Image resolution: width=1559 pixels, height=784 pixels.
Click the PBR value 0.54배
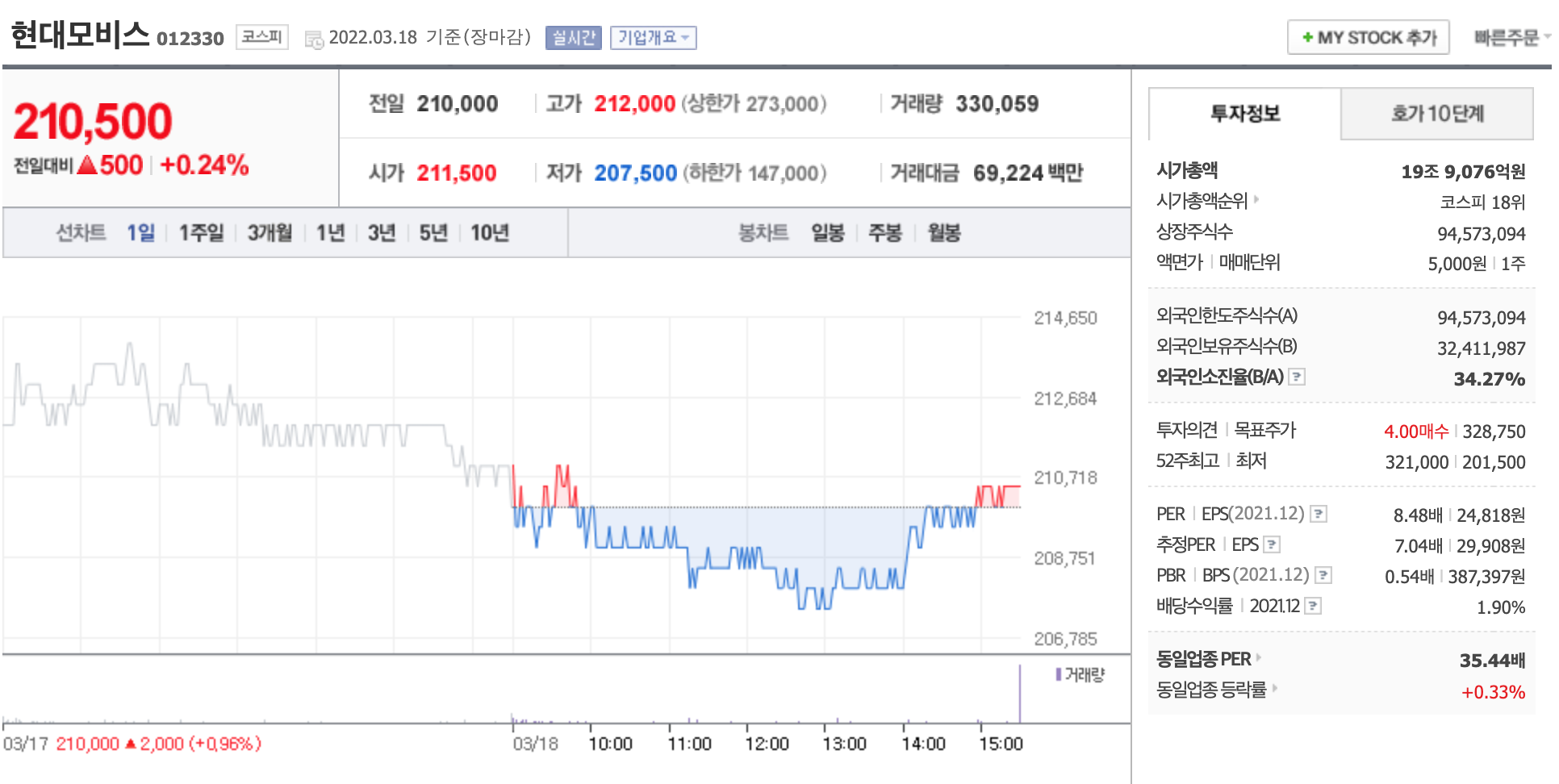point(1410,577)
